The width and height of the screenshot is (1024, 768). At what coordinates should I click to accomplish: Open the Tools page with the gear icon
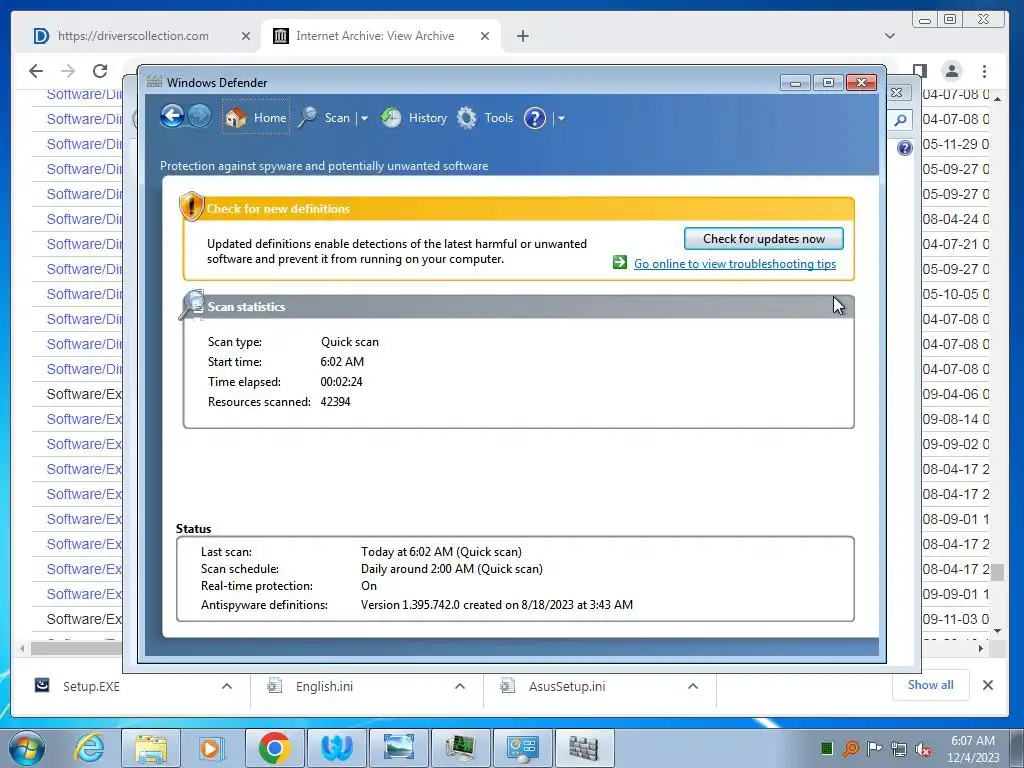tap(485, 118)
